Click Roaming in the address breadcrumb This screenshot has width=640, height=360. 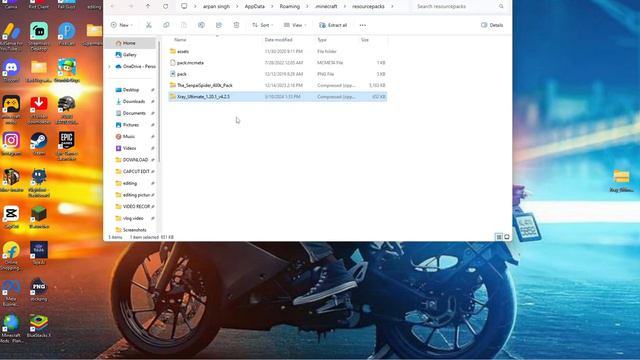click(289, 7)
